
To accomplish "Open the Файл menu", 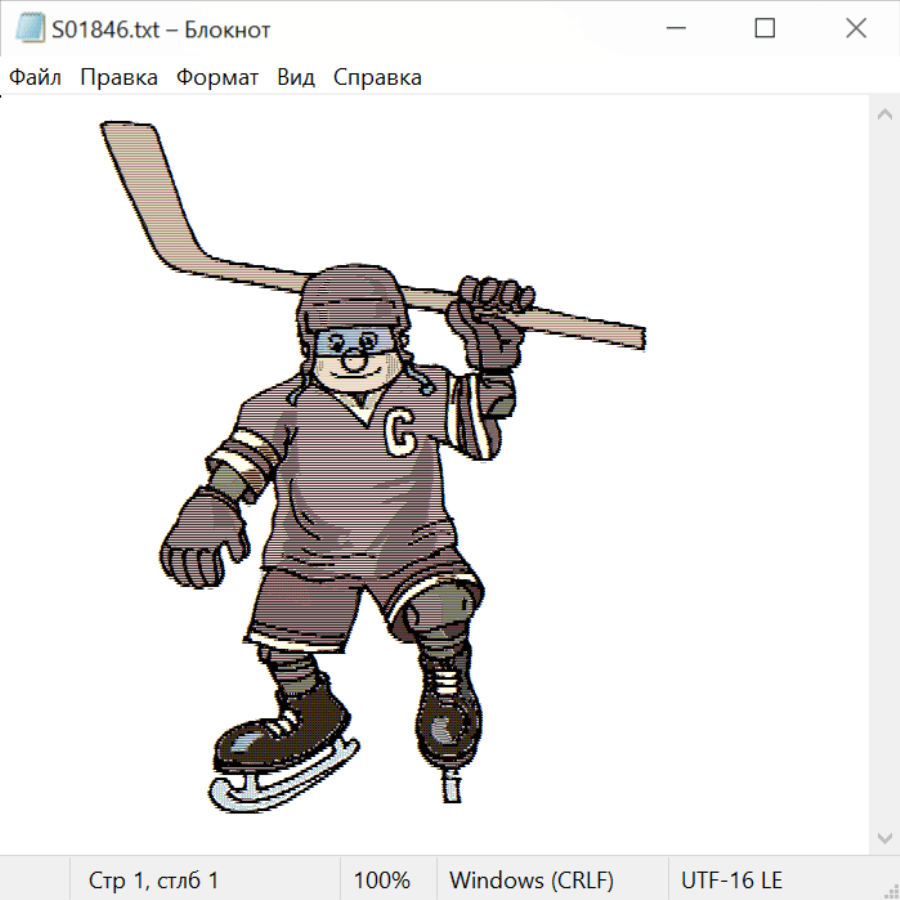I will click(35, 78).
